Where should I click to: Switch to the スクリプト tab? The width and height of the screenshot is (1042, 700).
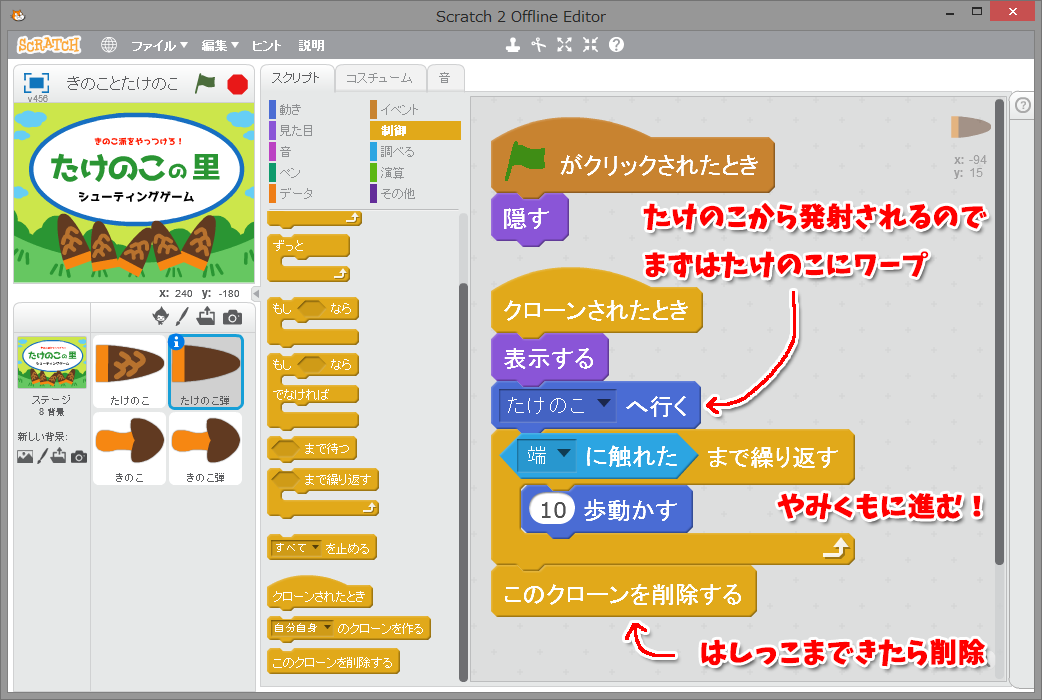click(x=296, y=78)
